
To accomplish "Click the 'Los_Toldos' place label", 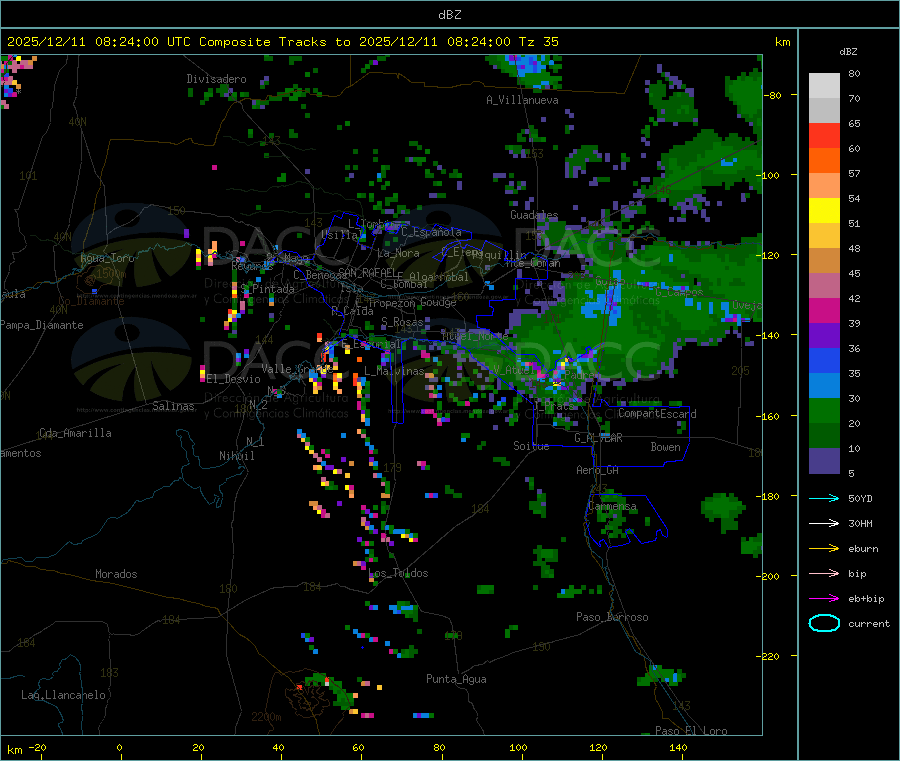I will click(x=398, y=573).
